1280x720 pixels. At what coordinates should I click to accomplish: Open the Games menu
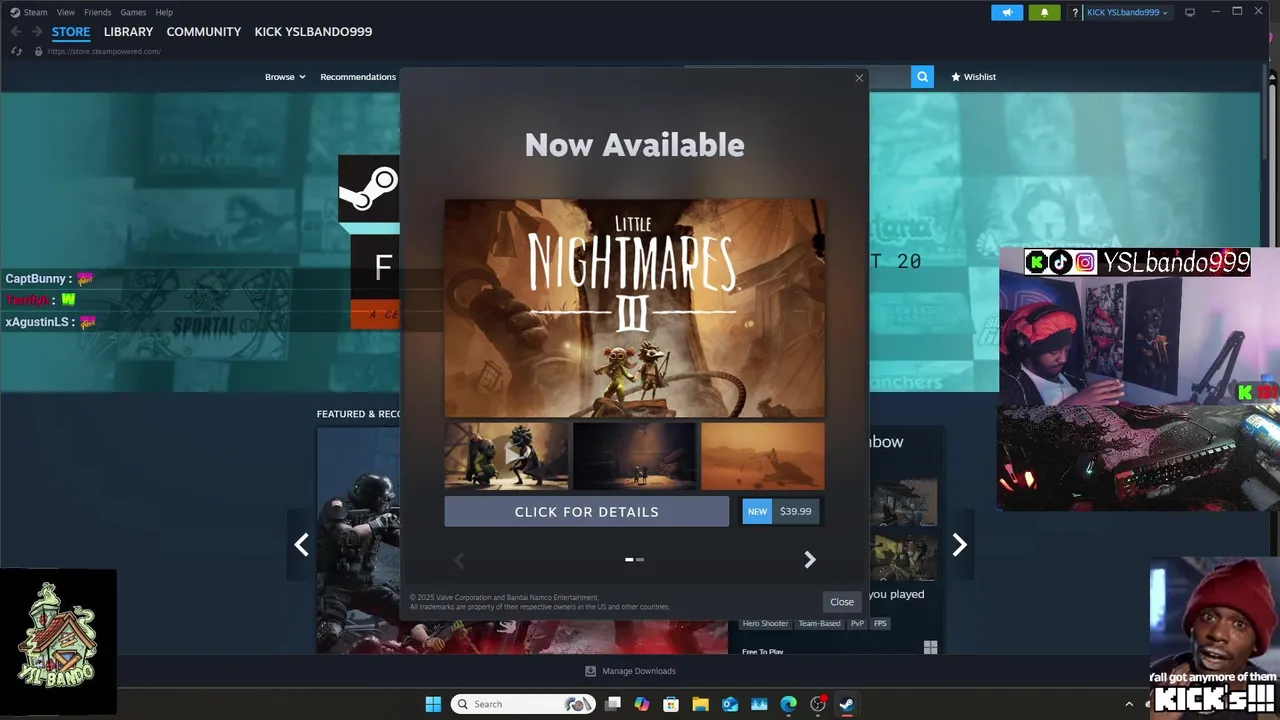pyautogui.click(x=133, y=12)
